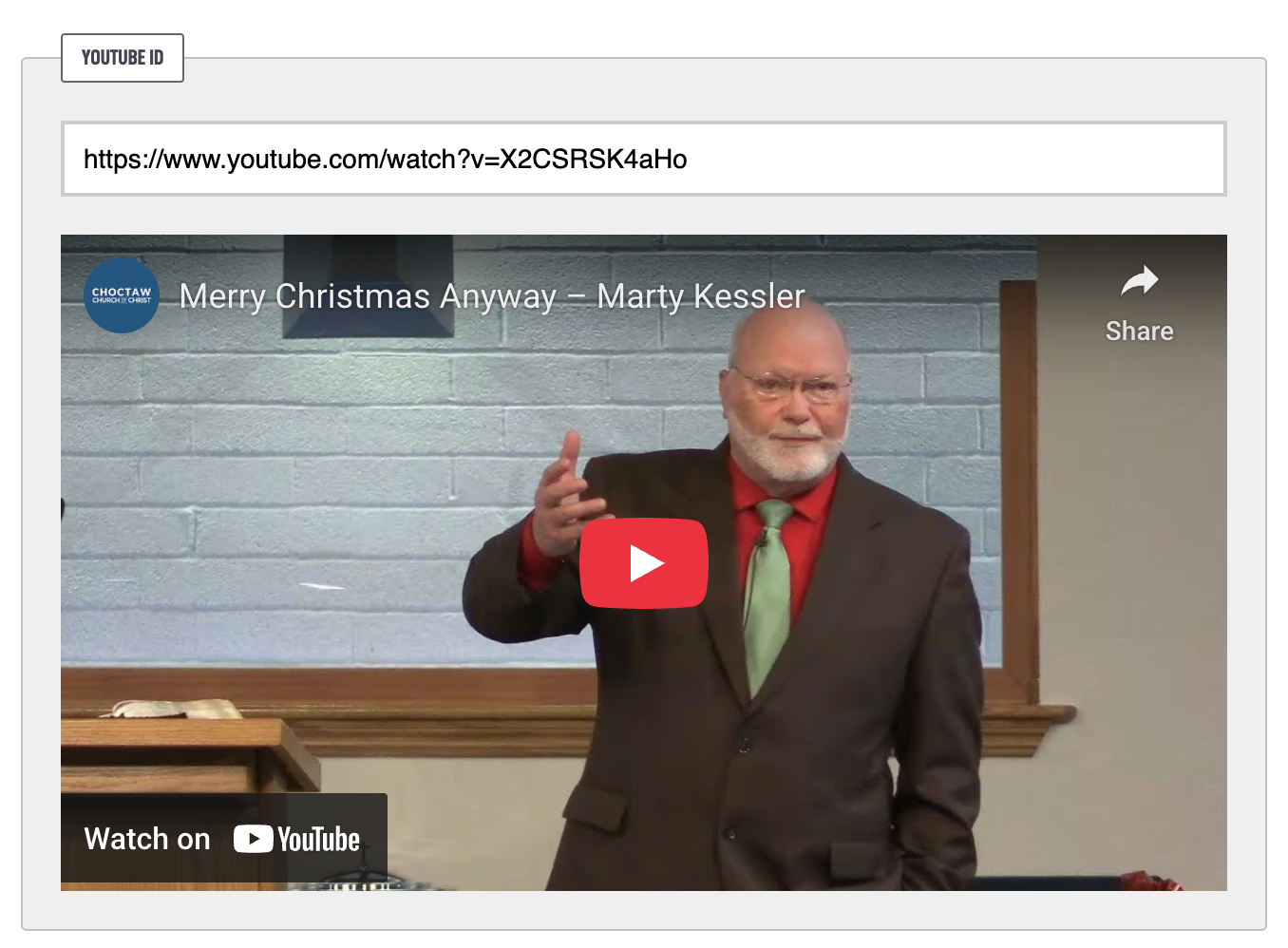The image size is (1288, 948).
Task: Click the YouTube logo play icon
Action: pyautogui.click(x=253, y=840)
